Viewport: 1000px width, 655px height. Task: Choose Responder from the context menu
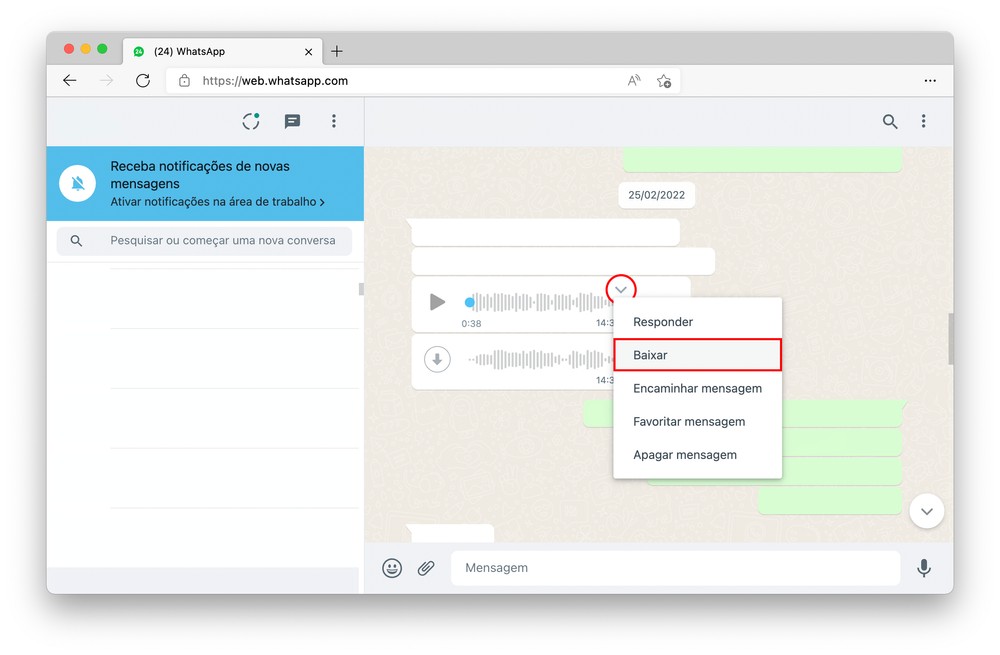point(698,322)
